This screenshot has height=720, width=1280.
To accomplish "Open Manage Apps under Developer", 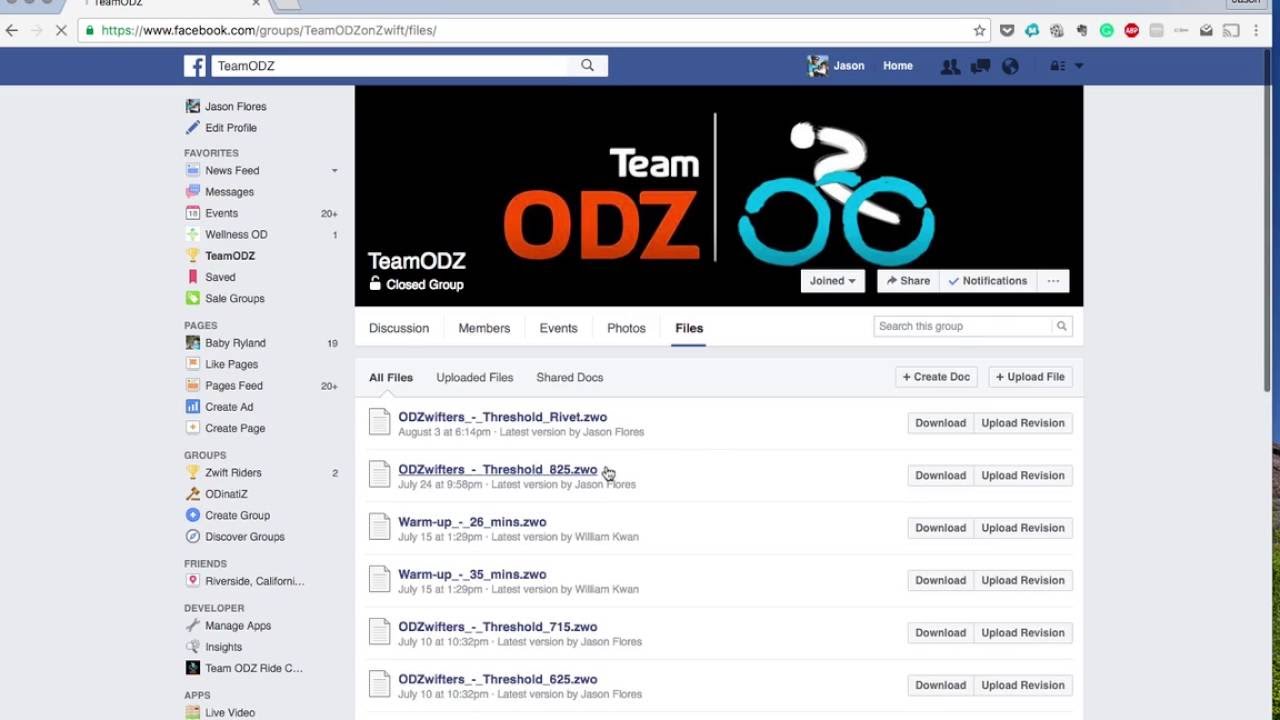I will pos(228,626).
